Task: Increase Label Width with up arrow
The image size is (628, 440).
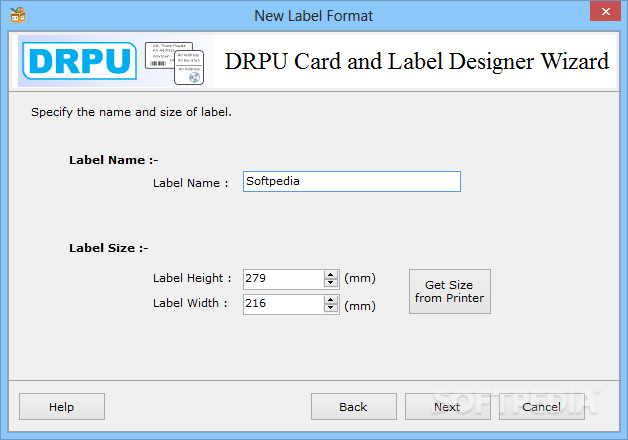Action: [330, 300]
